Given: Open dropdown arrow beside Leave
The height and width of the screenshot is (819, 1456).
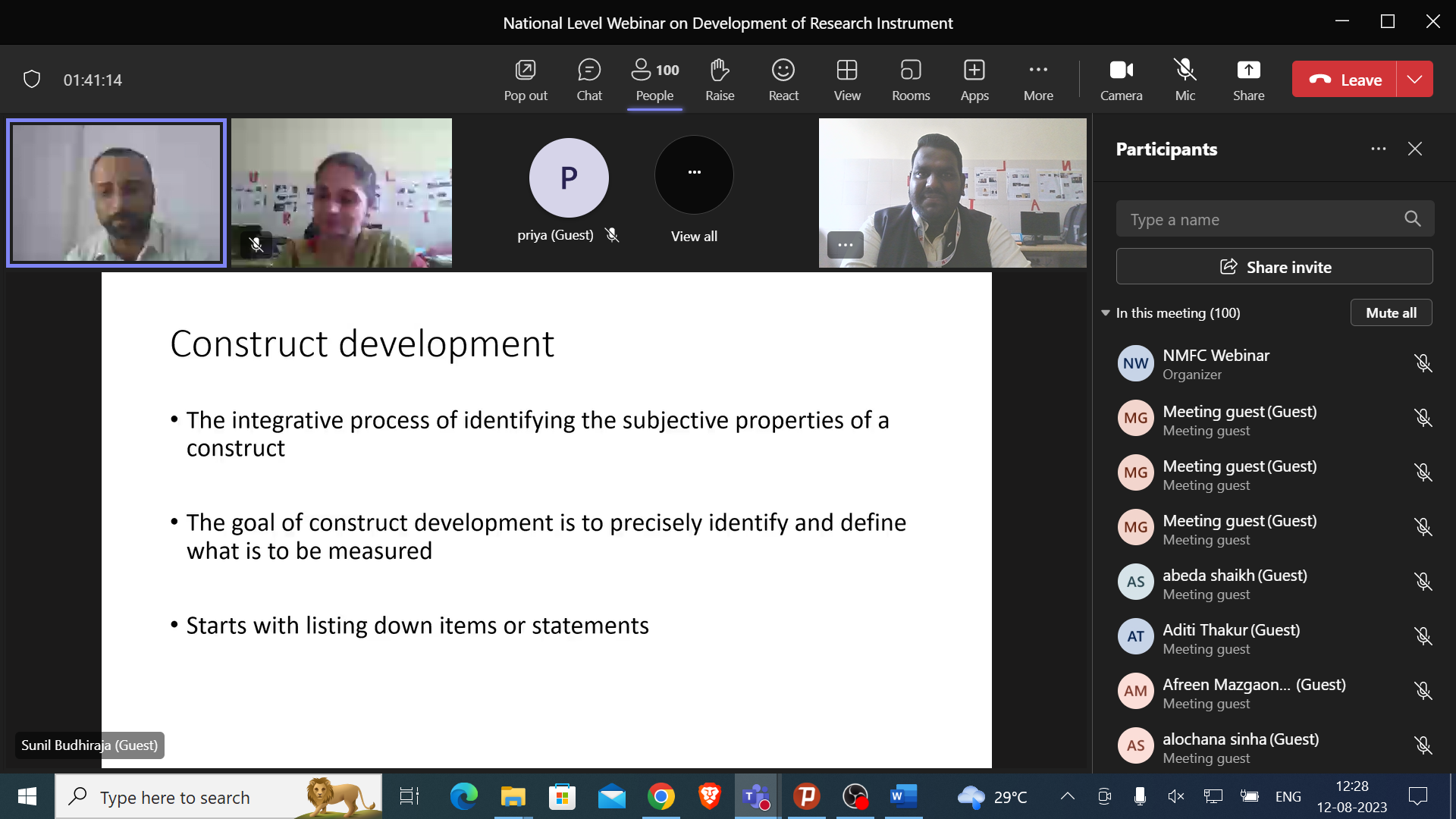Looking at the screenshot, I should (1414, 79).
